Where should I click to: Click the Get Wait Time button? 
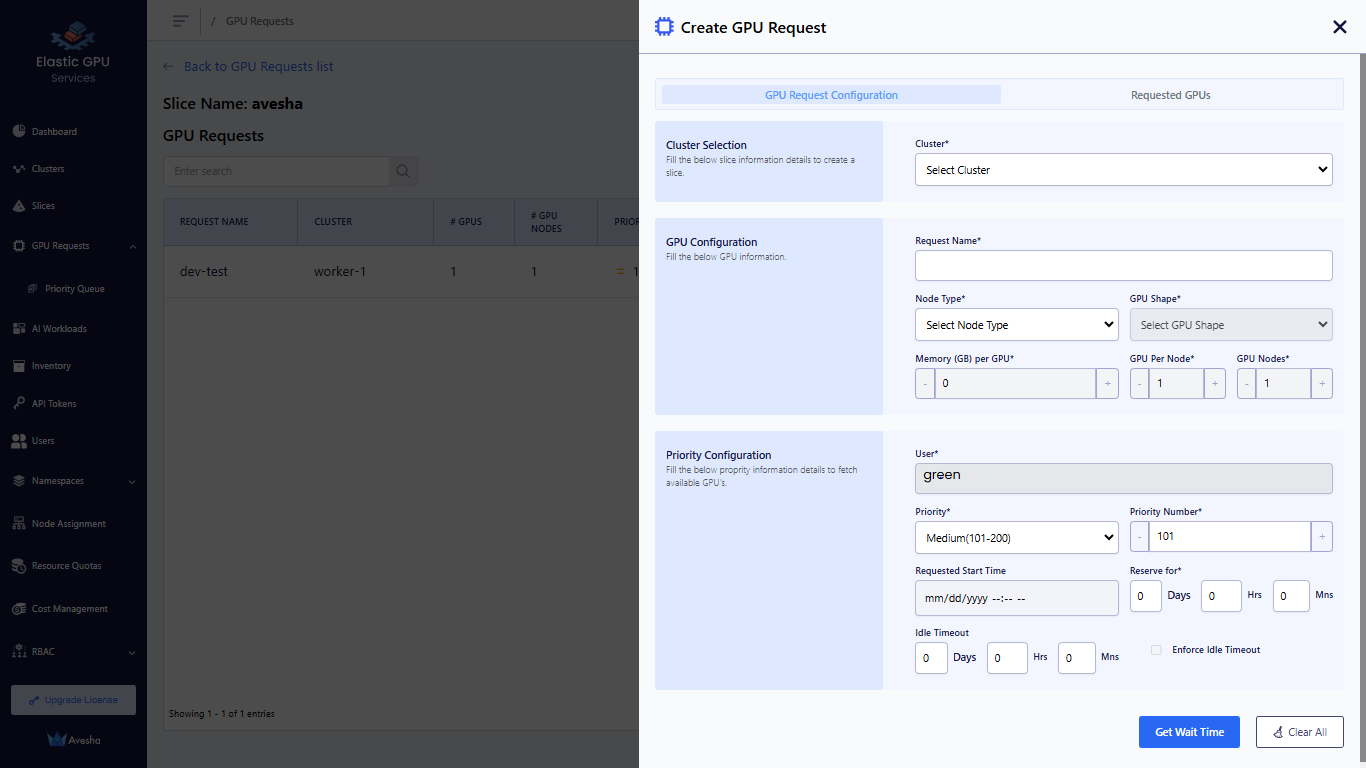1189,732
